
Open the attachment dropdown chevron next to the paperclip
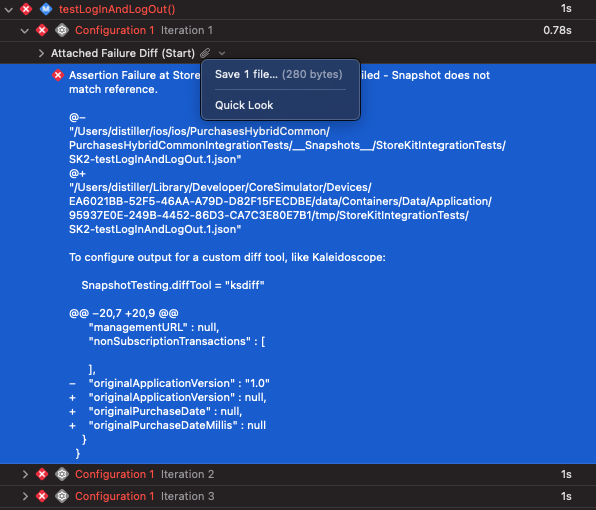[x=222, y=53]
